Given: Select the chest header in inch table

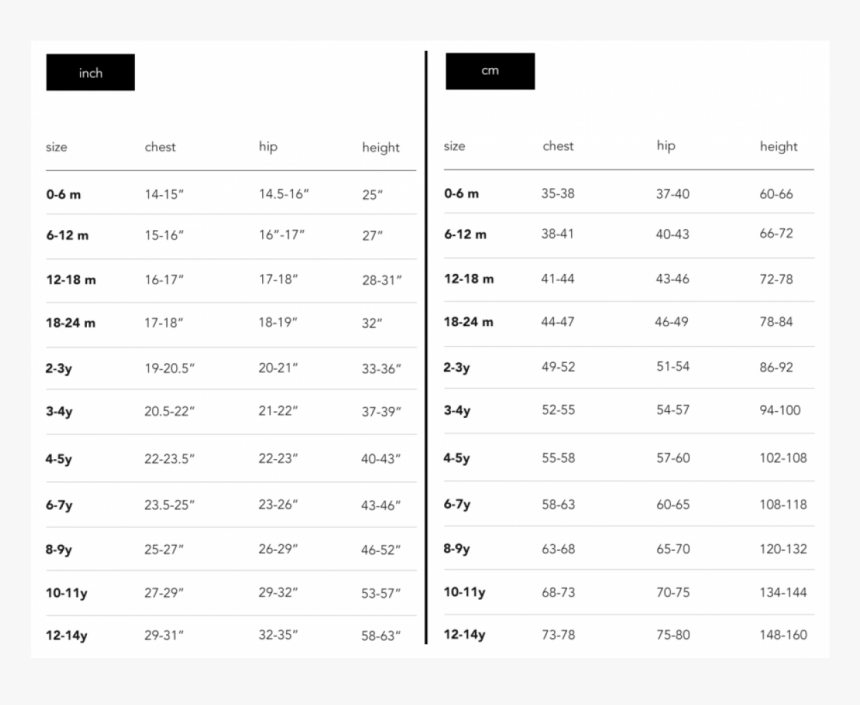Looking at the screenshot, I should coord(160,147).
